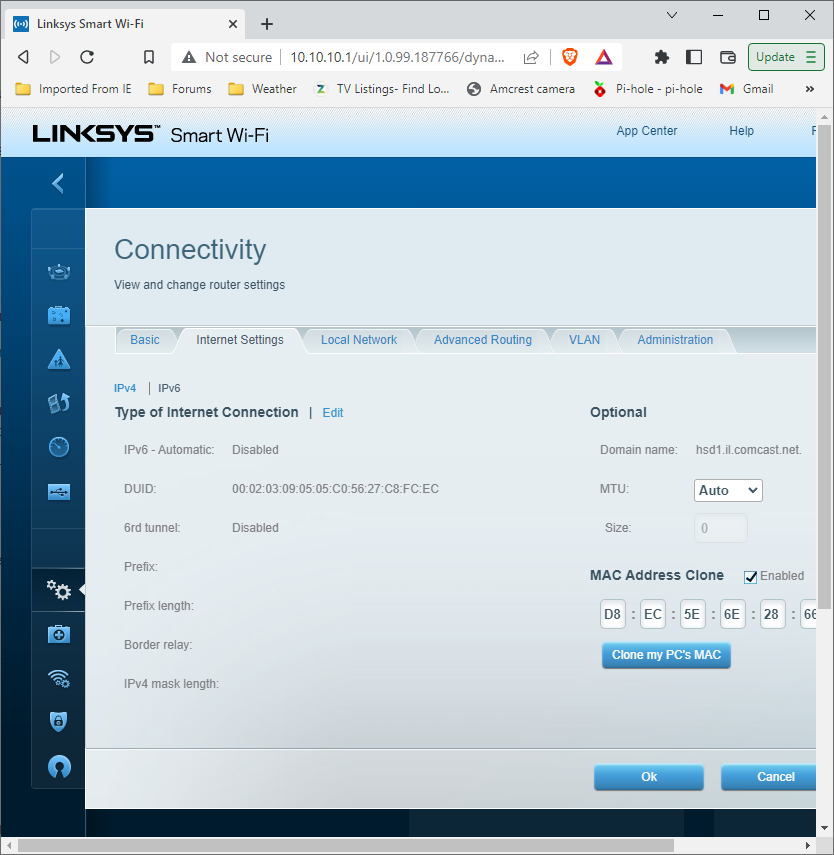Click MAC address field containing 28

coord(772,614)
